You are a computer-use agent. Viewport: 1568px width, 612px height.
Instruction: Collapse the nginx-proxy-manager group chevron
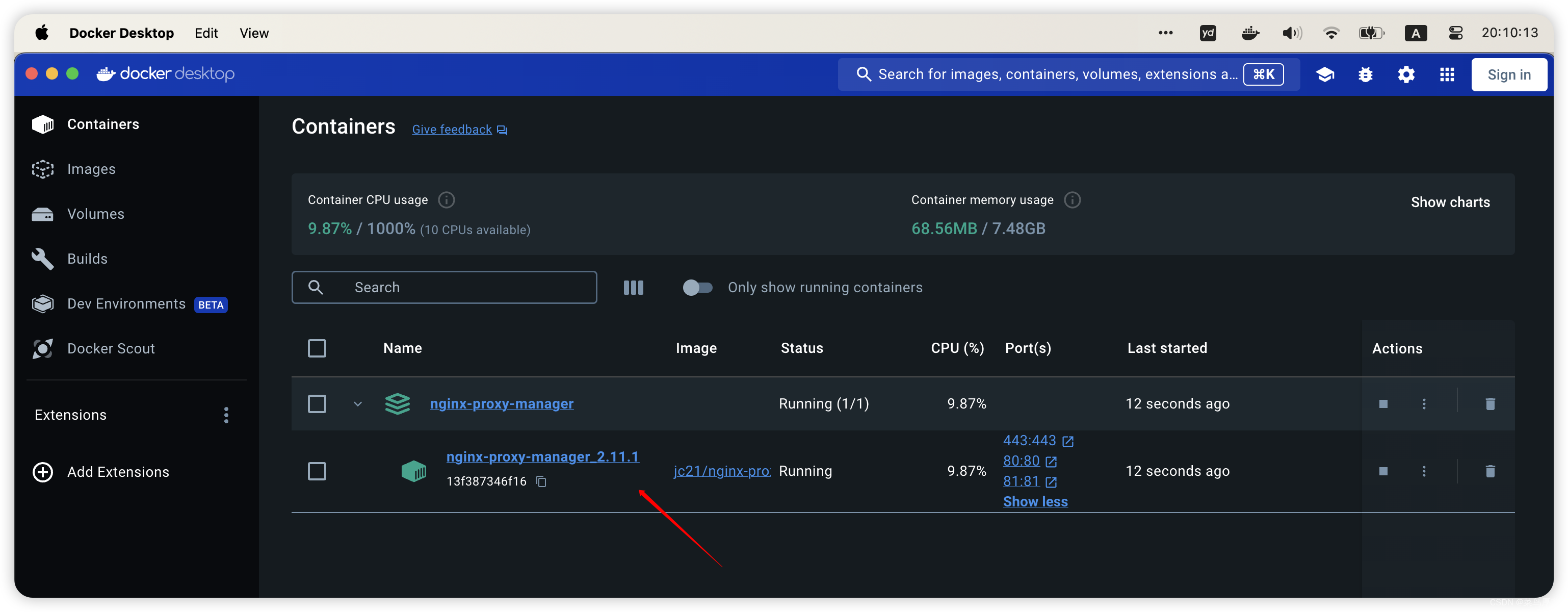(x=358, y=403)
